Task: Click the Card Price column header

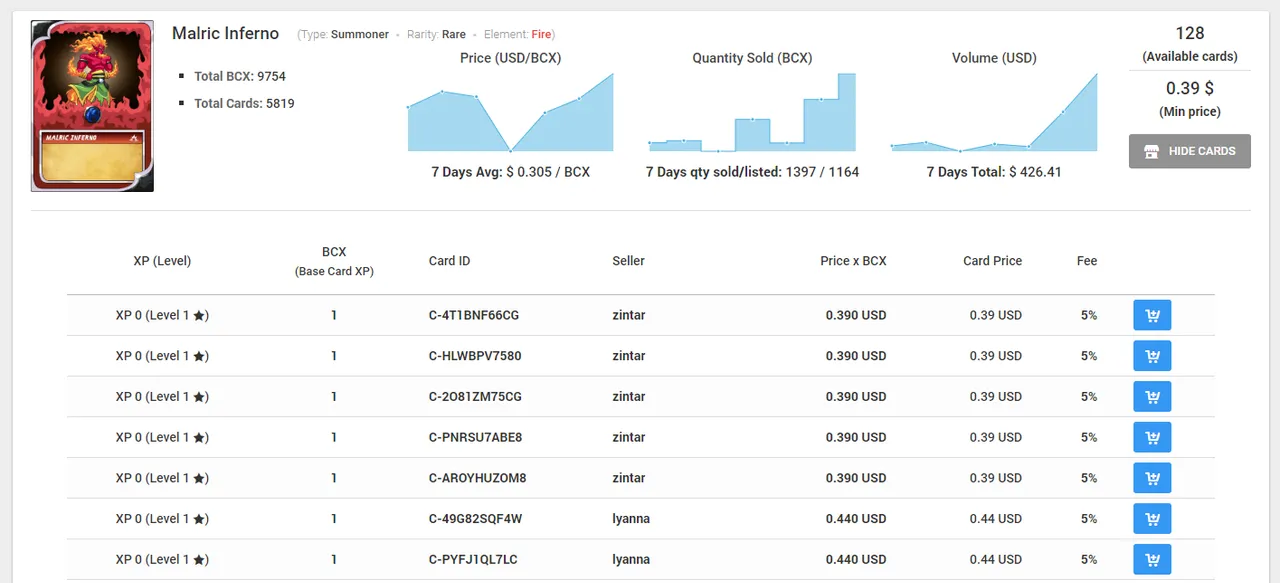Action: tap(992, 261)
